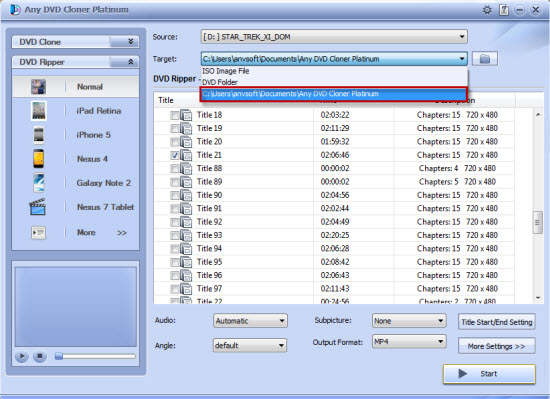The height and width of the screenshot is (399, 550).
Task: Open the Angle dropdown
Action: pyautogui.click(x=250, y=345)
